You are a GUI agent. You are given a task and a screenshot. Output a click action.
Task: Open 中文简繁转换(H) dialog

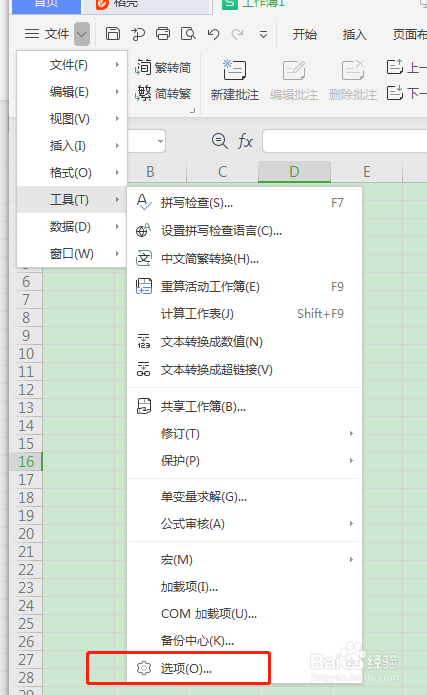coord(245,258)
